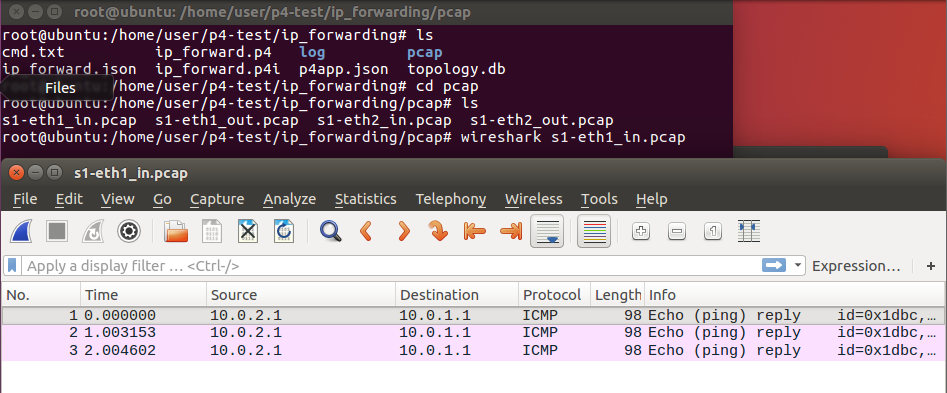This screenshot has width=947, height=393.
Task: Sort by Info column header
Action: (795, 295)
